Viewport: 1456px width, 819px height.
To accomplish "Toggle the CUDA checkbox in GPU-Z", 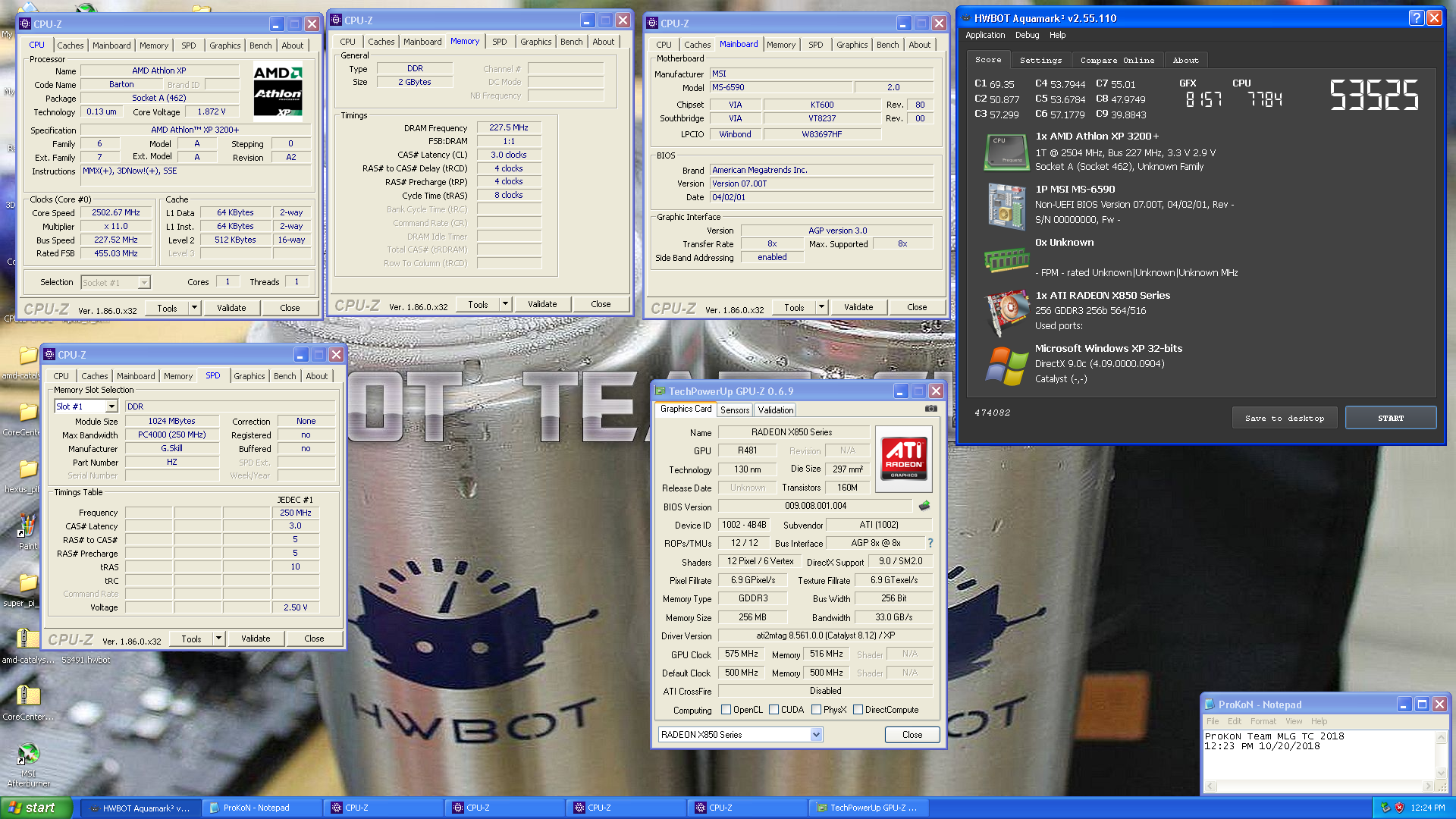I will pos(773,710).
